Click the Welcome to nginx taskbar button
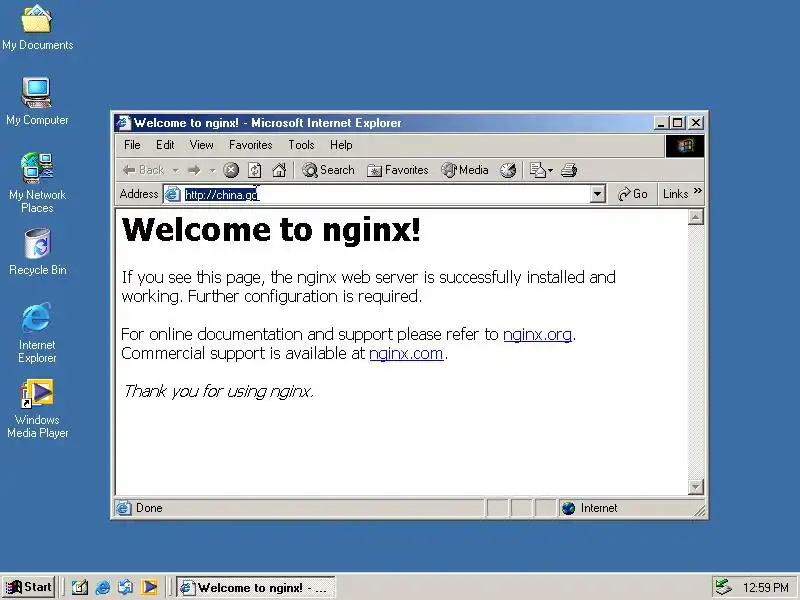 (x=256, y=587)
